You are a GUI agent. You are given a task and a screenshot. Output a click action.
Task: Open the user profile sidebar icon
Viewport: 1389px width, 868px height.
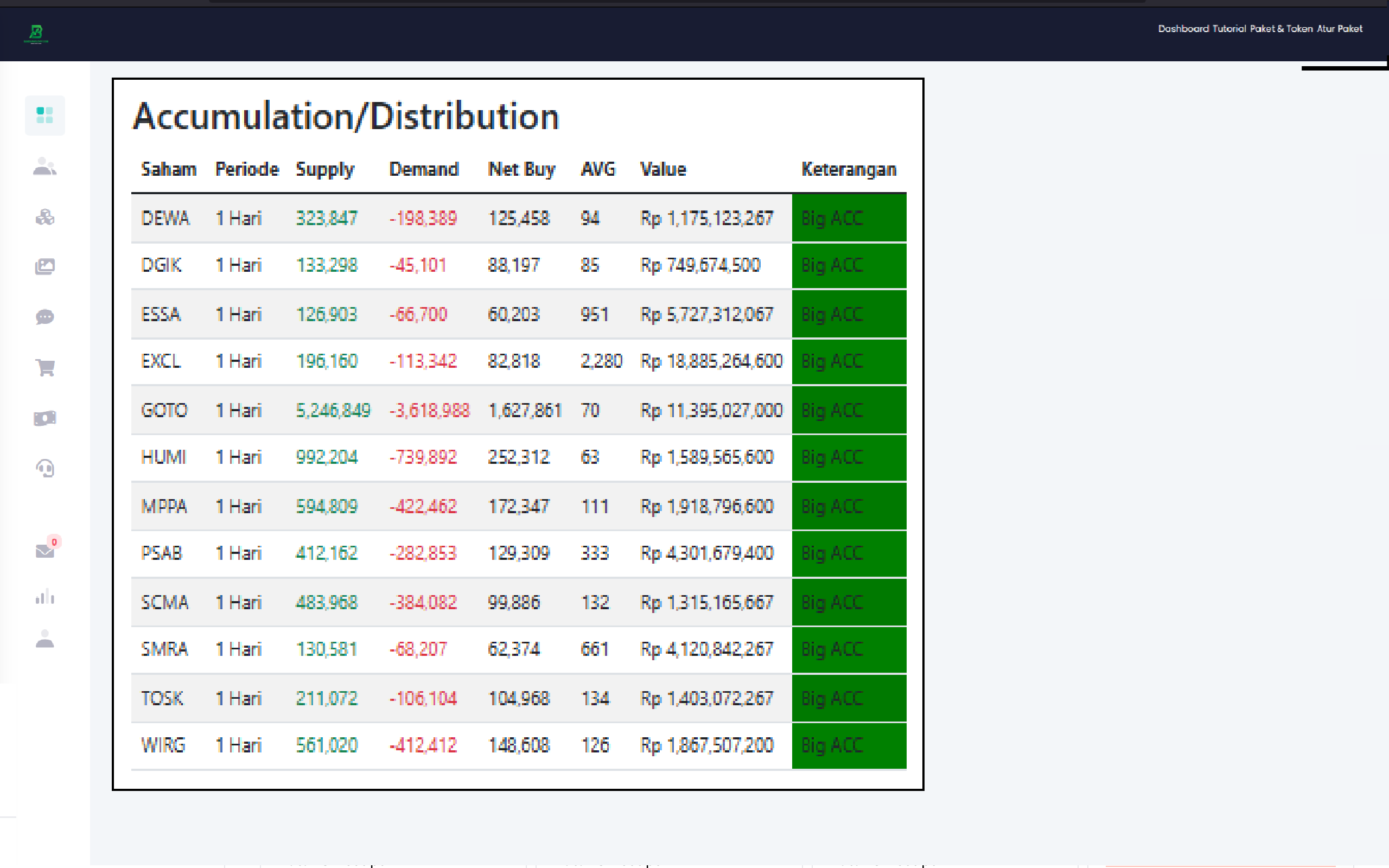45,639
